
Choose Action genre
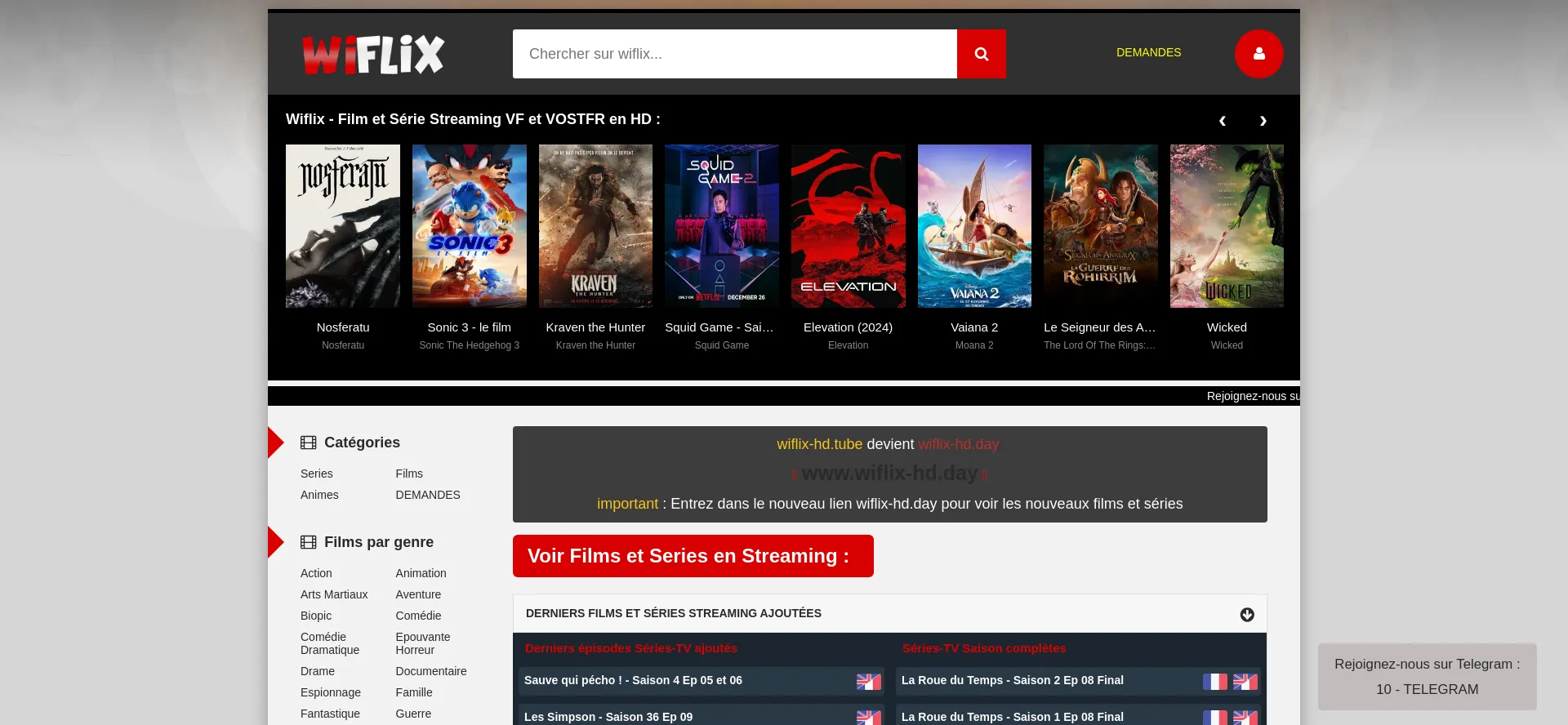[x=316, y=573]
